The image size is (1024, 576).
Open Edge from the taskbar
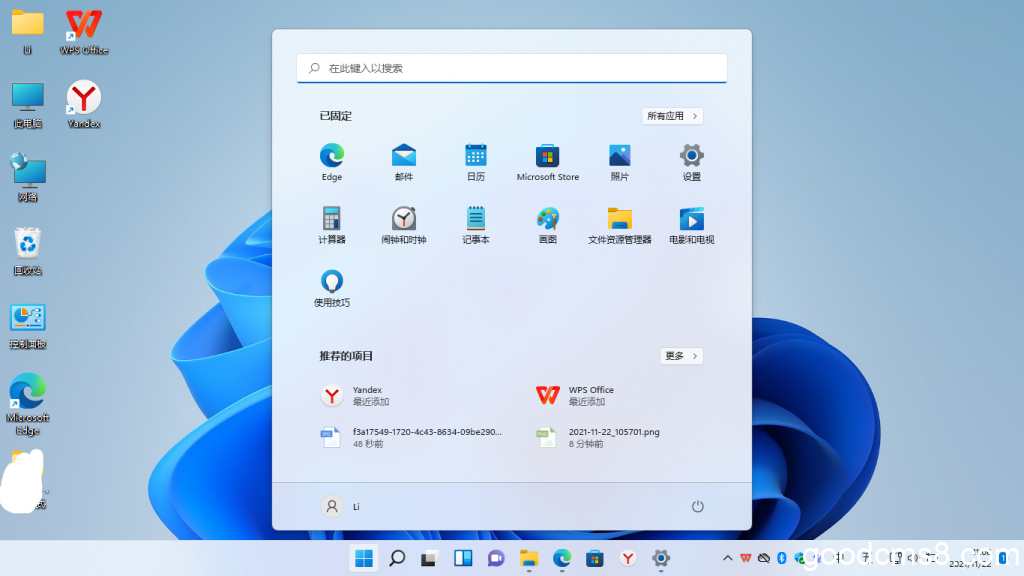pyautogui.click(x=562, y=558)
